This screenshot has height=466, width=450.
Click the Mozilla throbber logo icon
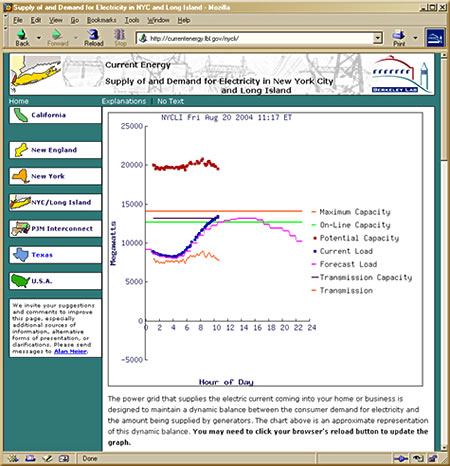click(435, 38)
